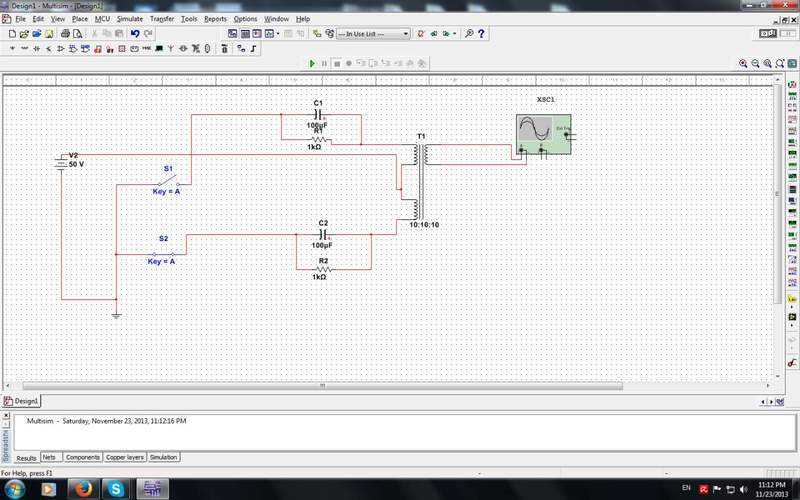Open the Transfer menu

pyautogui.click(x=161, y=19)
